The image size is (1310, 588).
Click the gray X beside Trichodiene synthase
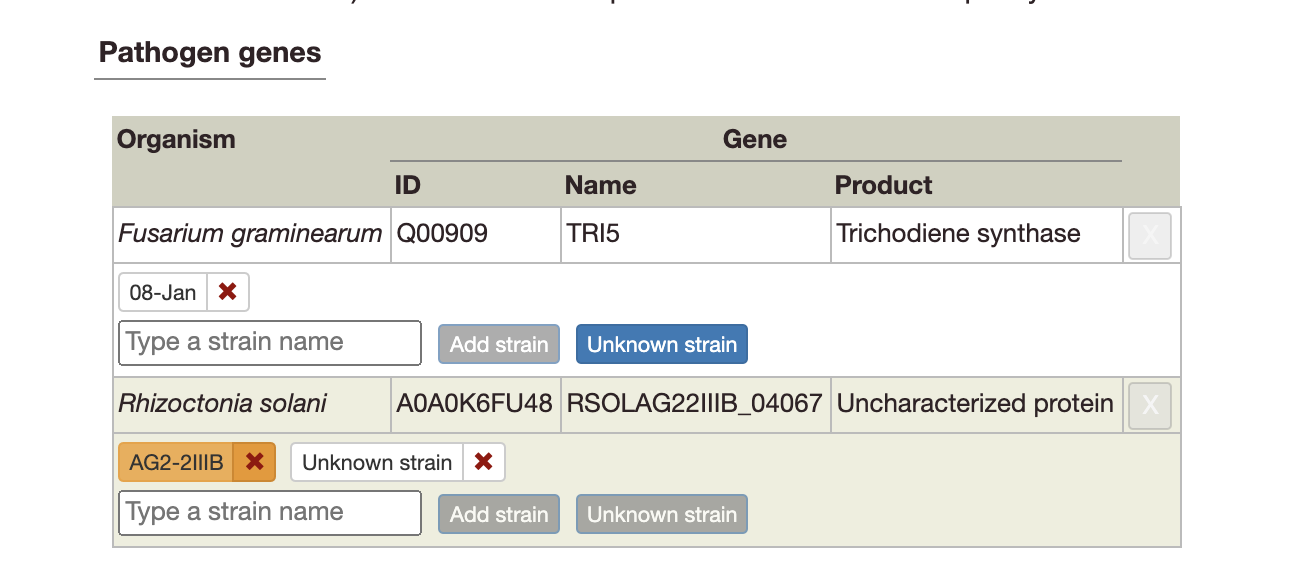(x=1149, y=235)
